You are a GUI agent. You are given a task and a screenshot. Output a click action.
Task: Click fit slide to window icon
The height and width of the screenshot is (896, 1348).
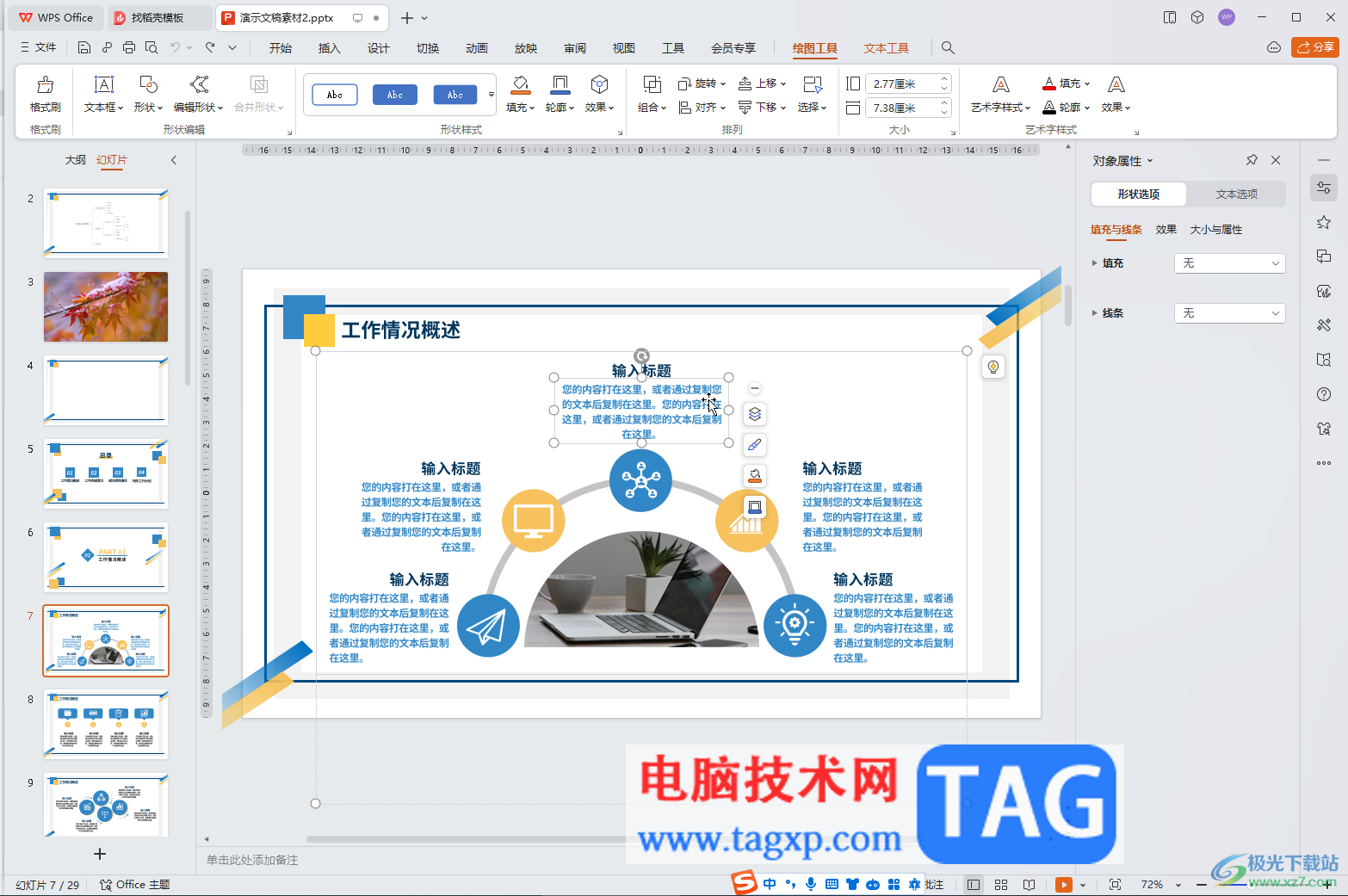pyautogui.click(x=1115, y=885)
